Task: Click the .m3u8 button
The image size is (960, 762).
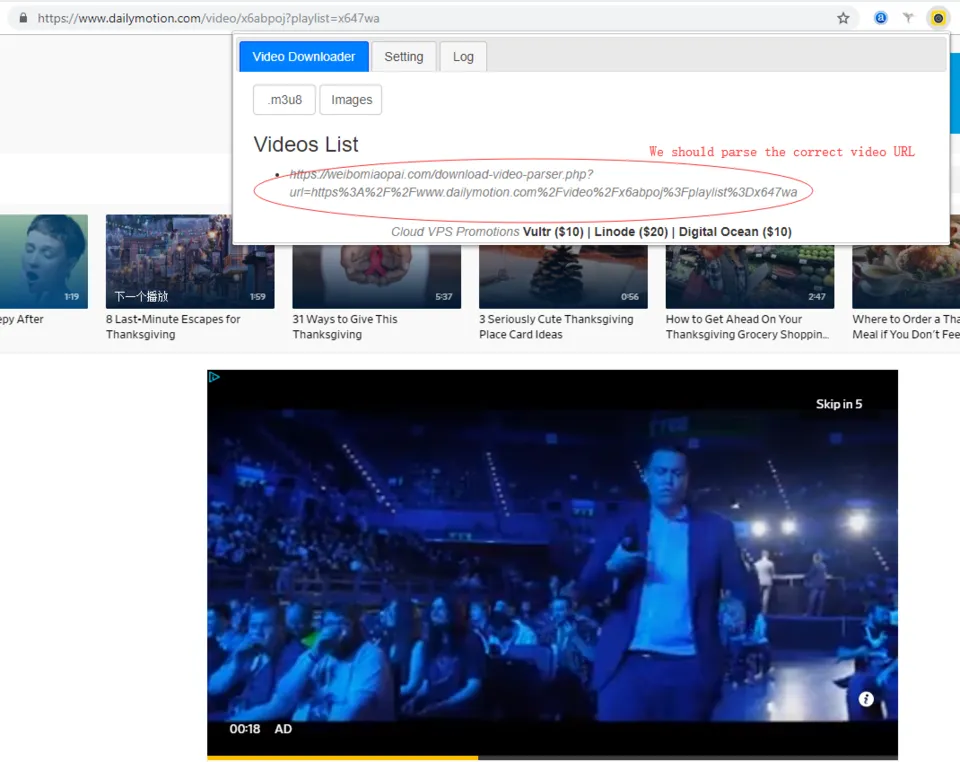Action: click(284, 100)
